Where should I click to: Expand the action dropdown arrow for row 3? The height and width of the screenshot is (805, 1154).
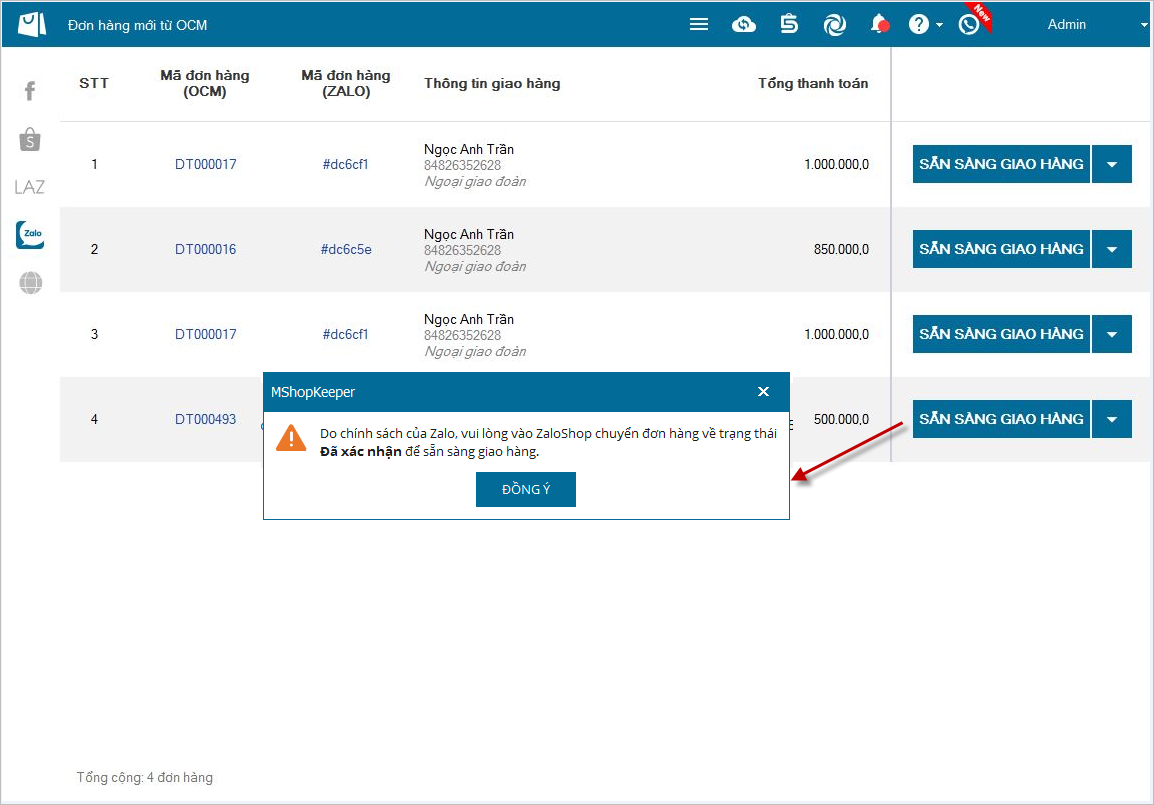(x=1112, y=334)
